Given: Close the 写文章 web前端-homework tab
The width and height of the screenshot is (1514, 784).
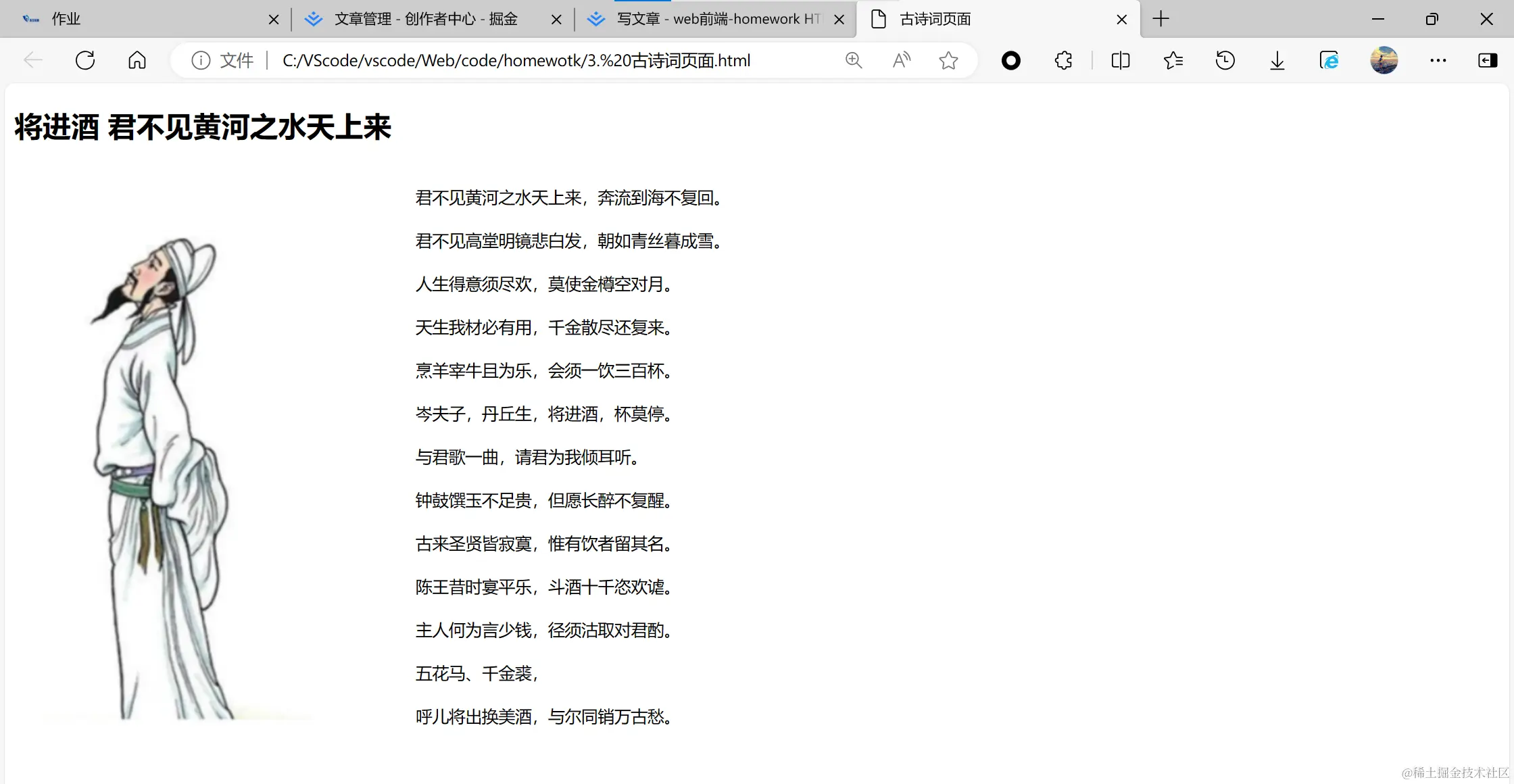Looking at the screenshot, I should [x=839, y=20].
